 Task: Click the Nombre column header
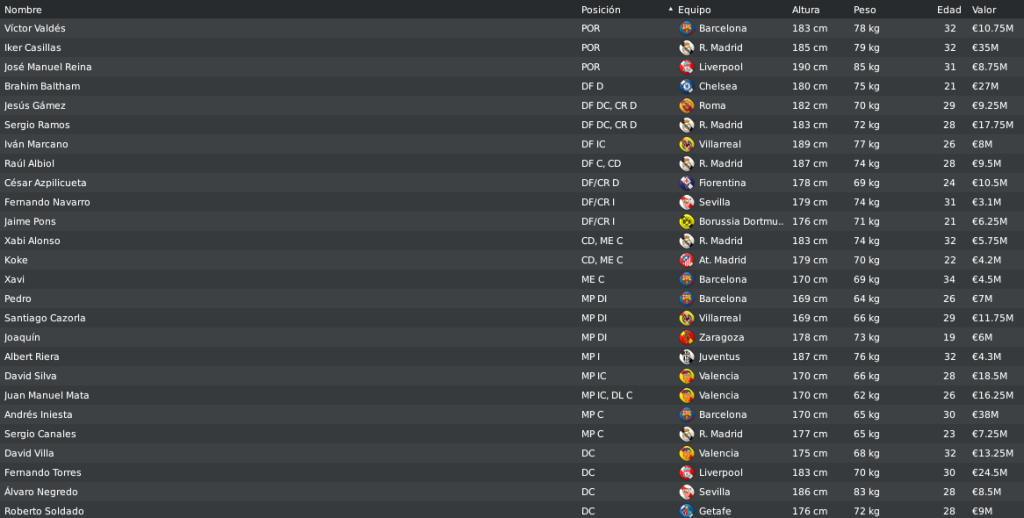pos(23,10)
